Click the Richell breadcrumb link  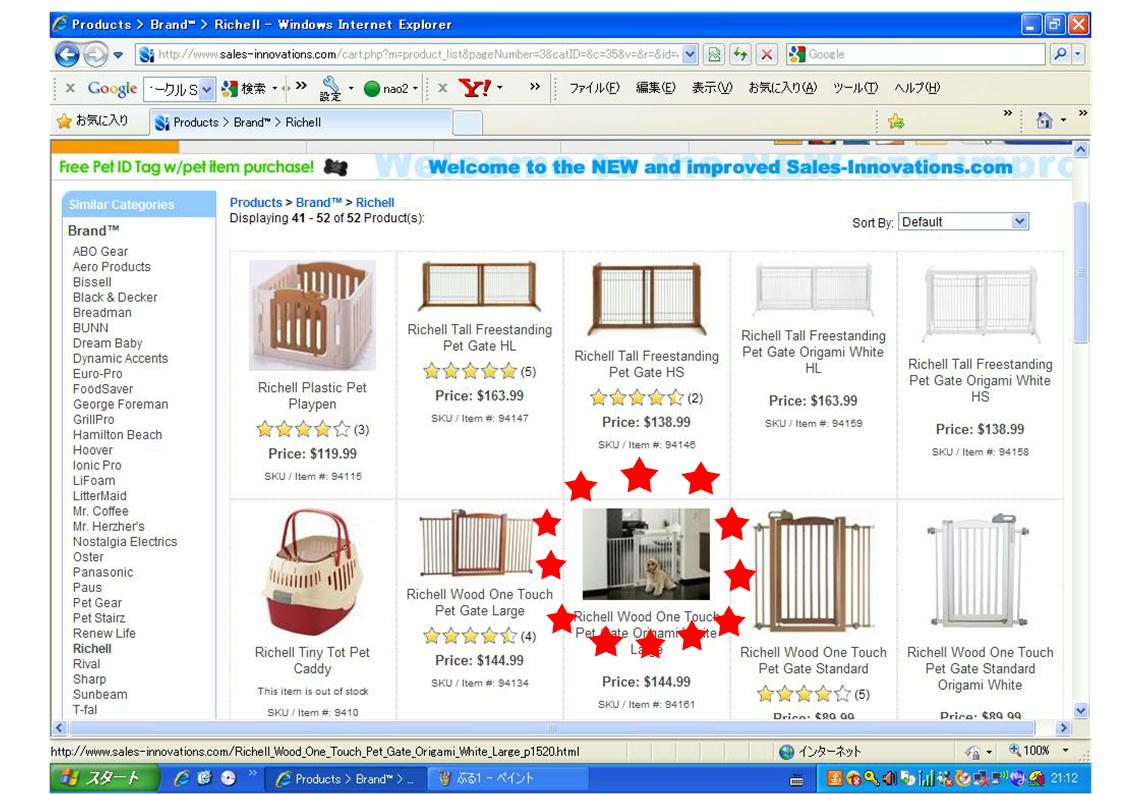point(375,203)
